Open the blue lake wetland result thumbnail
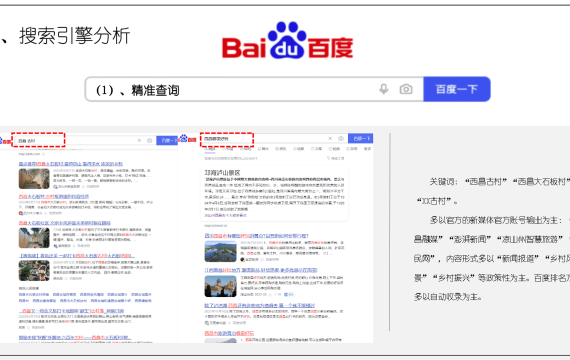This screenshot has width=570, height=360. coord(221,251)
